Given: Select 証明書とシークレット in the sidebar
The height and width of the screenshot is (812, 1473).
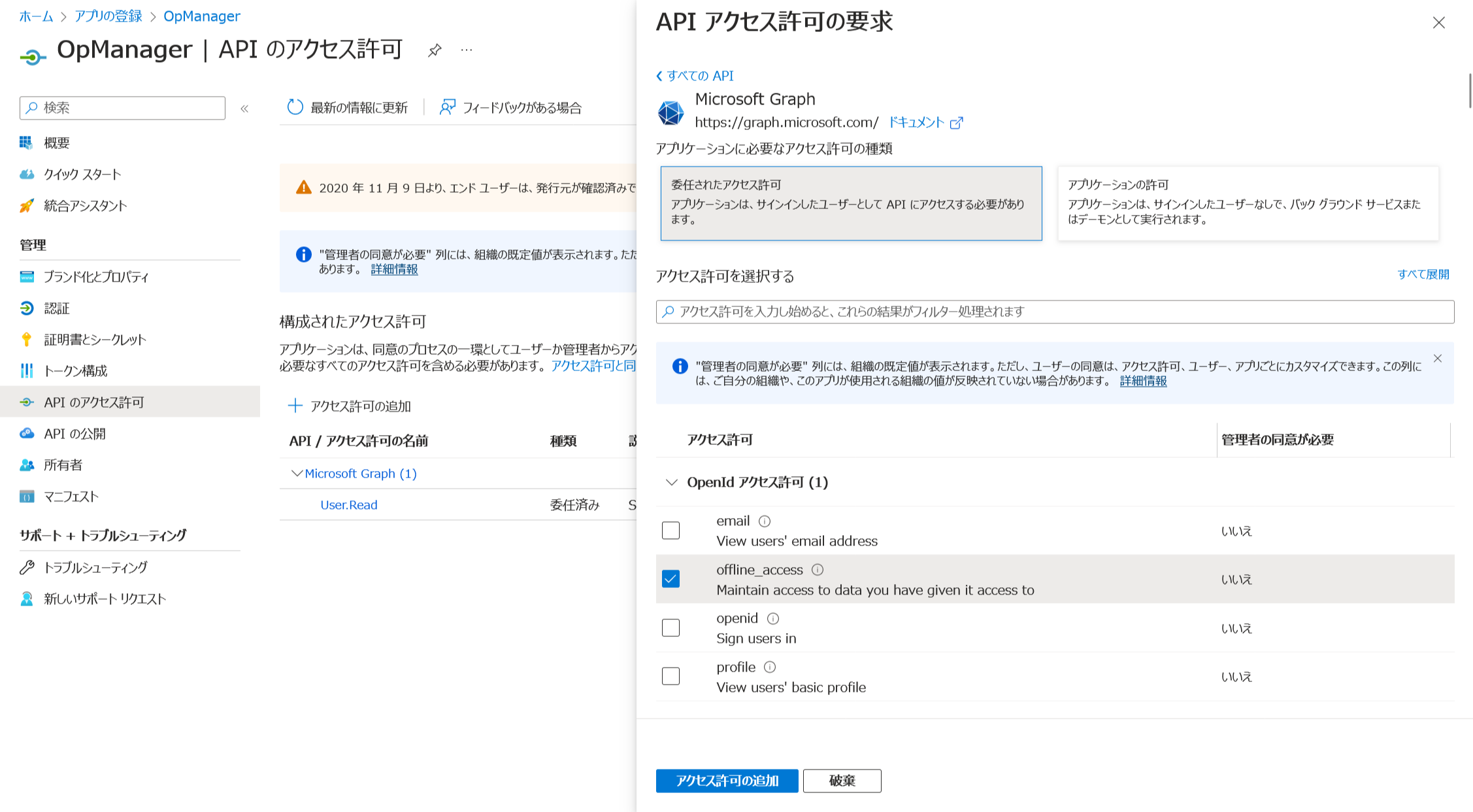Looking at the screenshot, I should pos(96,339).
